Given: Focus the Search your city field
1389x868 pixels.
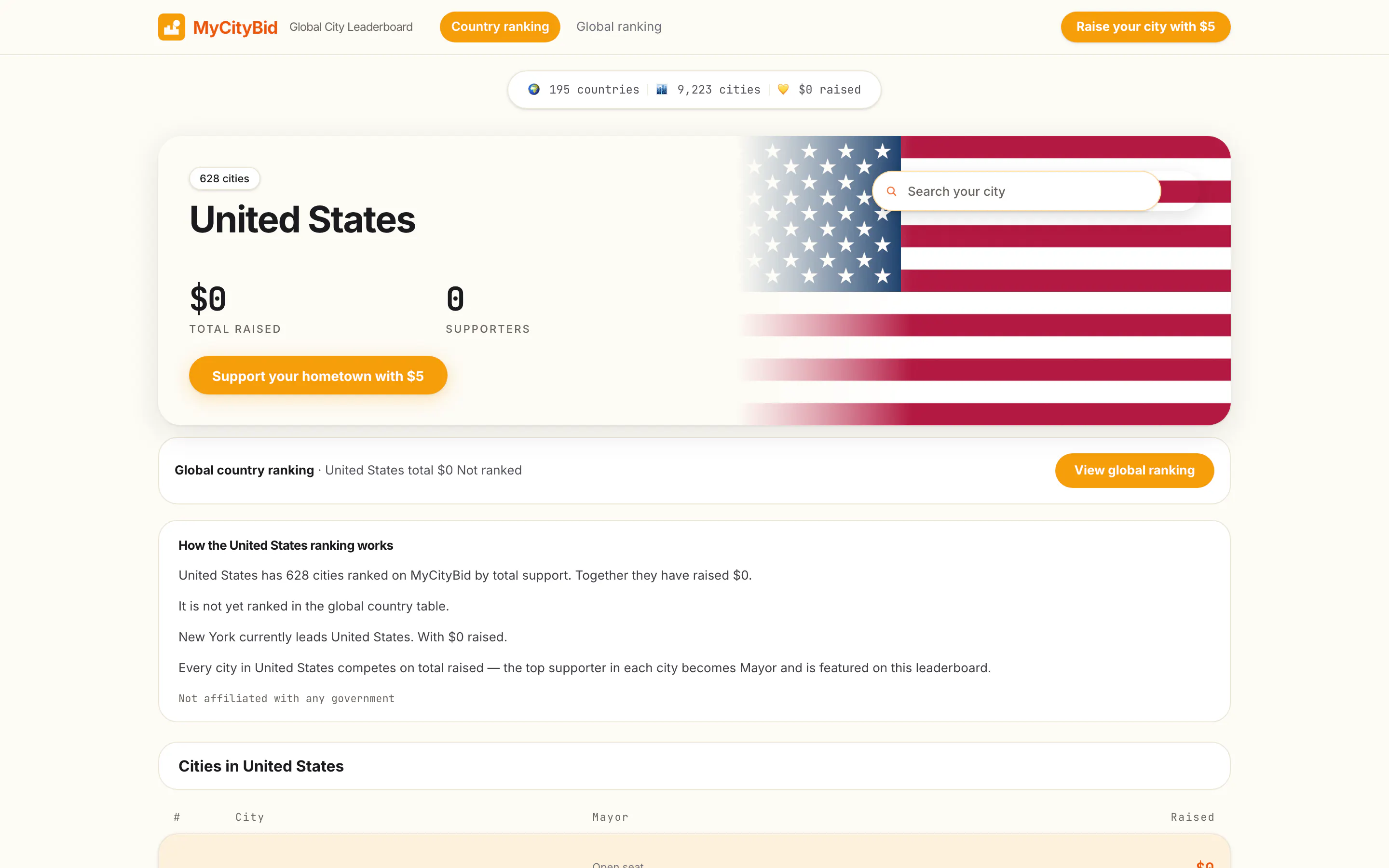Looking at the screenshot, I should click(1016, 191).
